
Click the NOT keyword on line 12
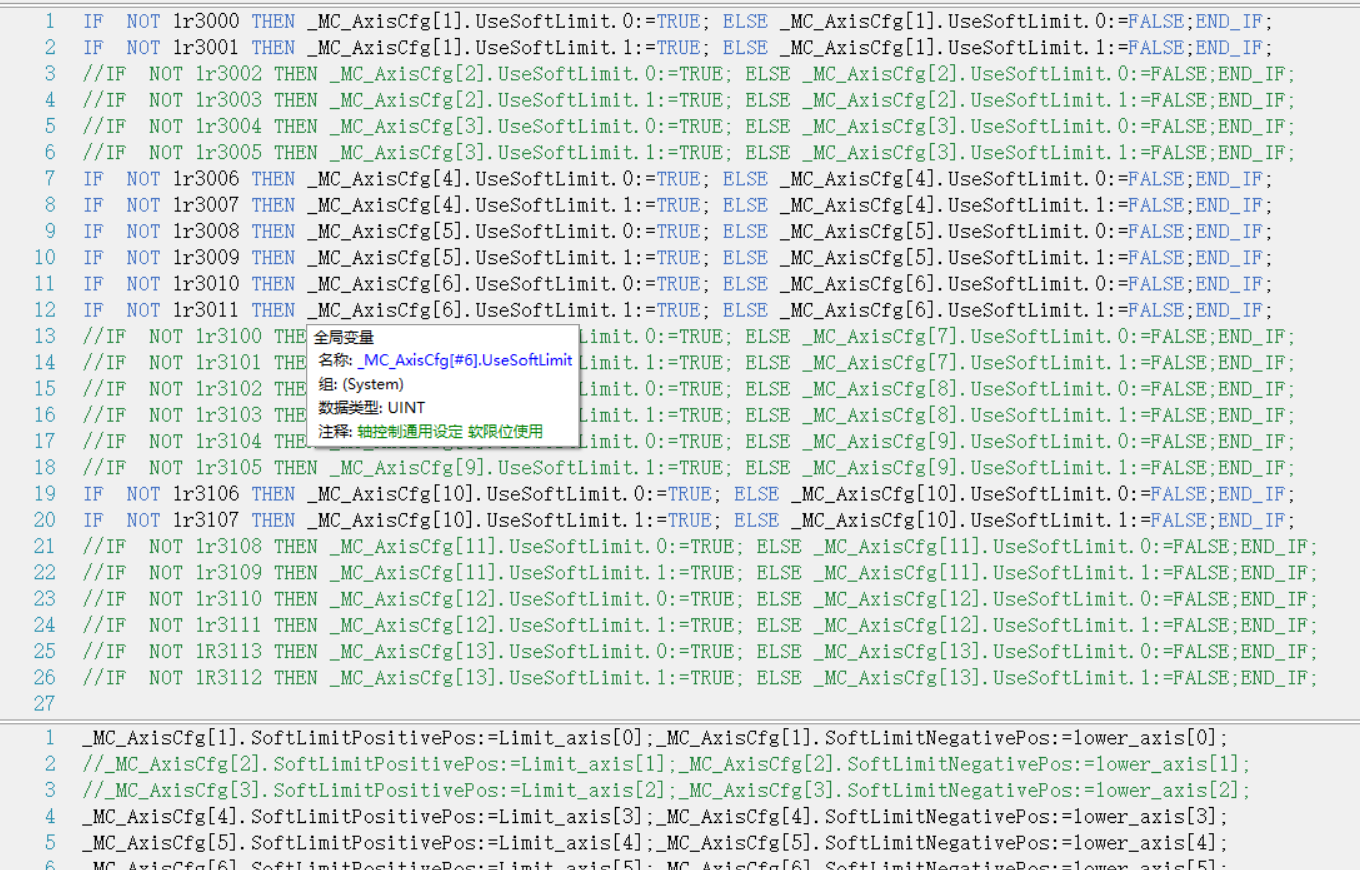143,310
